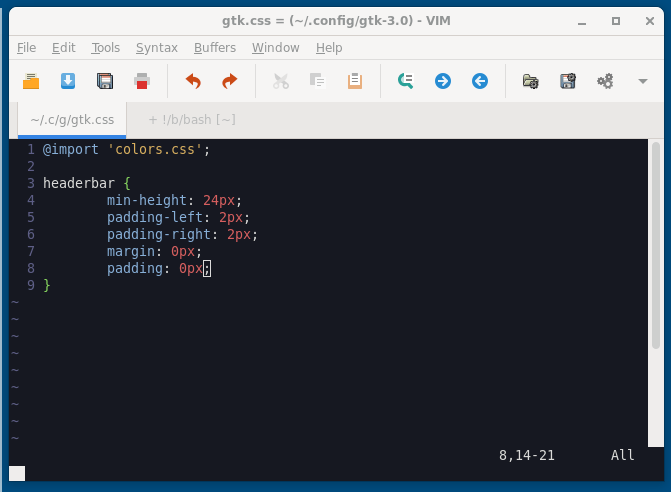
Task: Open the Edit menu
Action: [64, 47]
